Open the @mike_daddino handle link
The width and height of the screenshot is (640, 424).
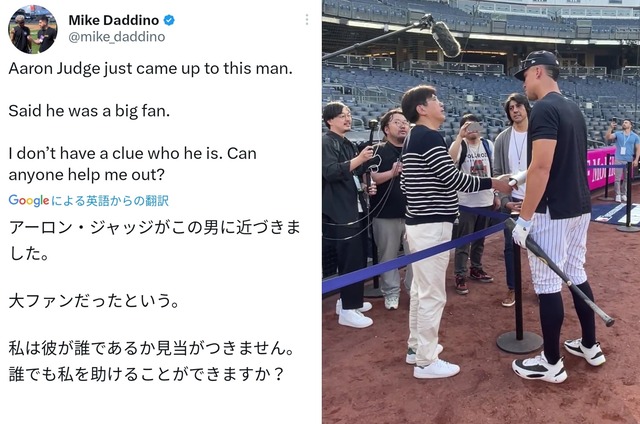pos(117,37)
